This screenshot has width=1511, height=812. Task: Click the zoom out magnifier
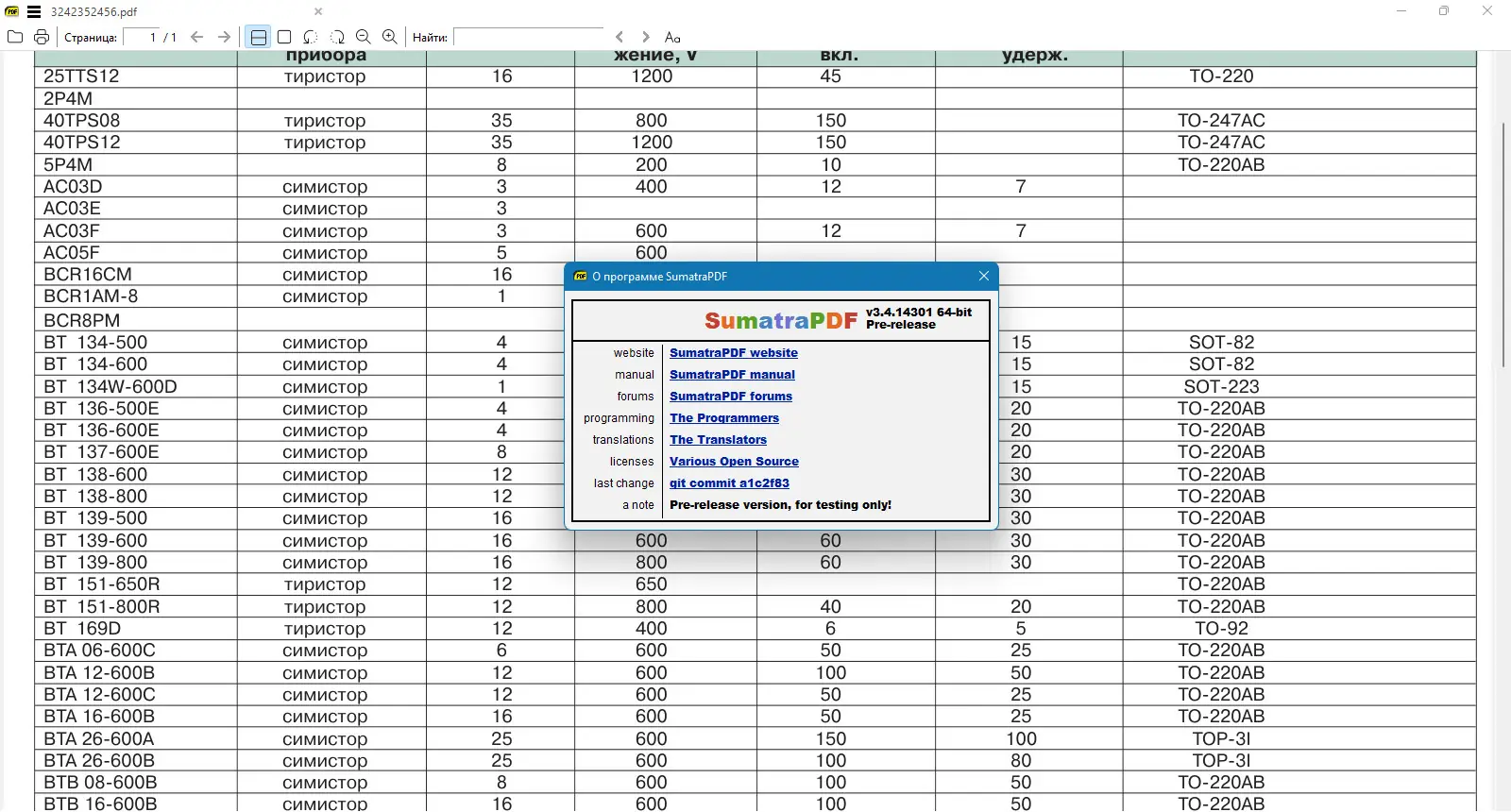click(x=364, y=37)
